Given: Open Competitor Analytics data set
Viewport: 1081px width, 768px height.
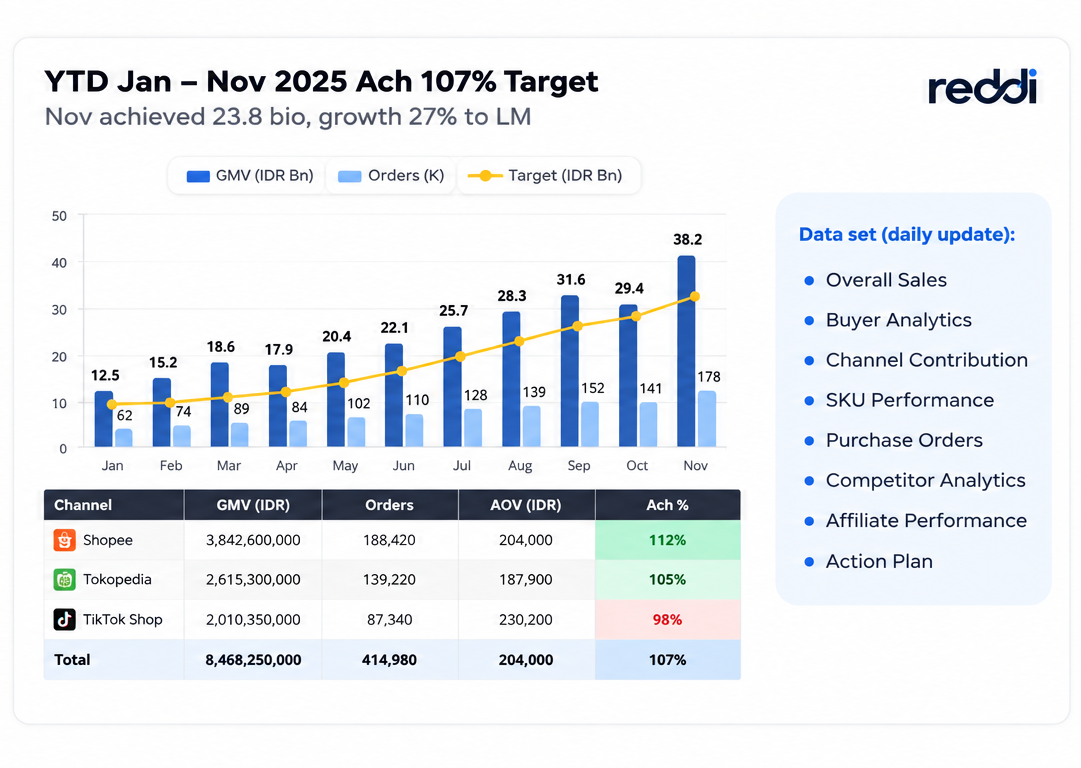Looking at the screenshot, I should 925,480.
